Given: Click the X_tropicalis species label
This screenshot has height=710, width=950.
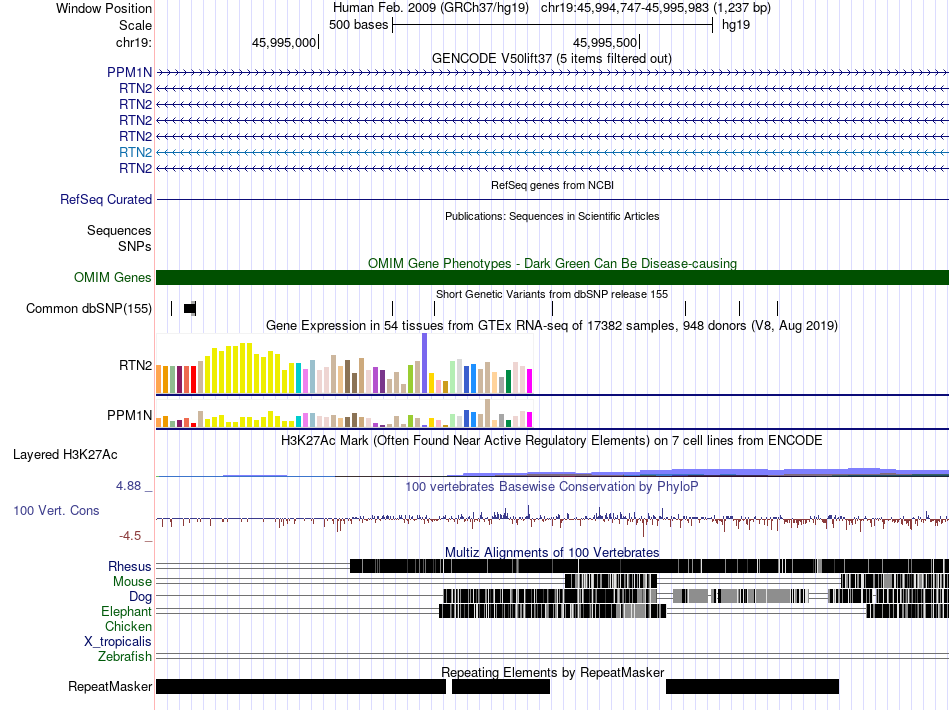Looking at the screenshot, I should tap(118, 642).
